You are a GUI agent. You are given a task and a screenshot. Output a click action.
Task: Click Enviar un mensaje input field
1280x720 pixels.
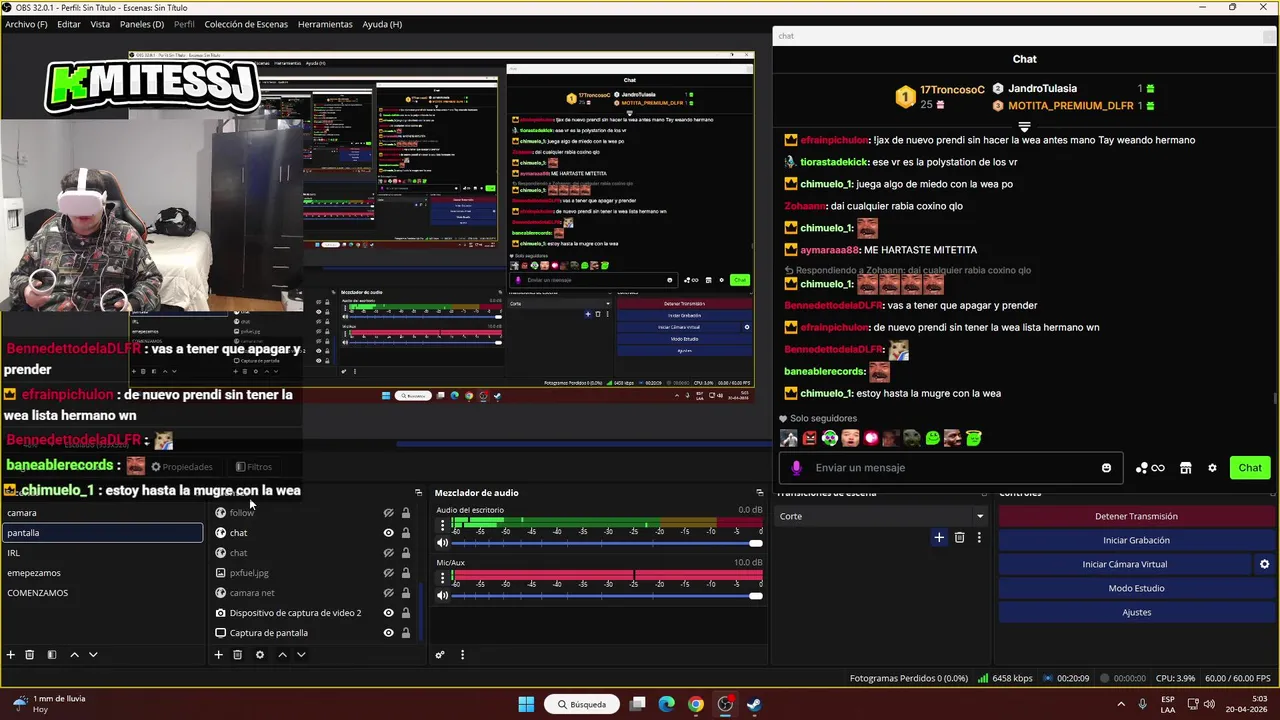950,468
